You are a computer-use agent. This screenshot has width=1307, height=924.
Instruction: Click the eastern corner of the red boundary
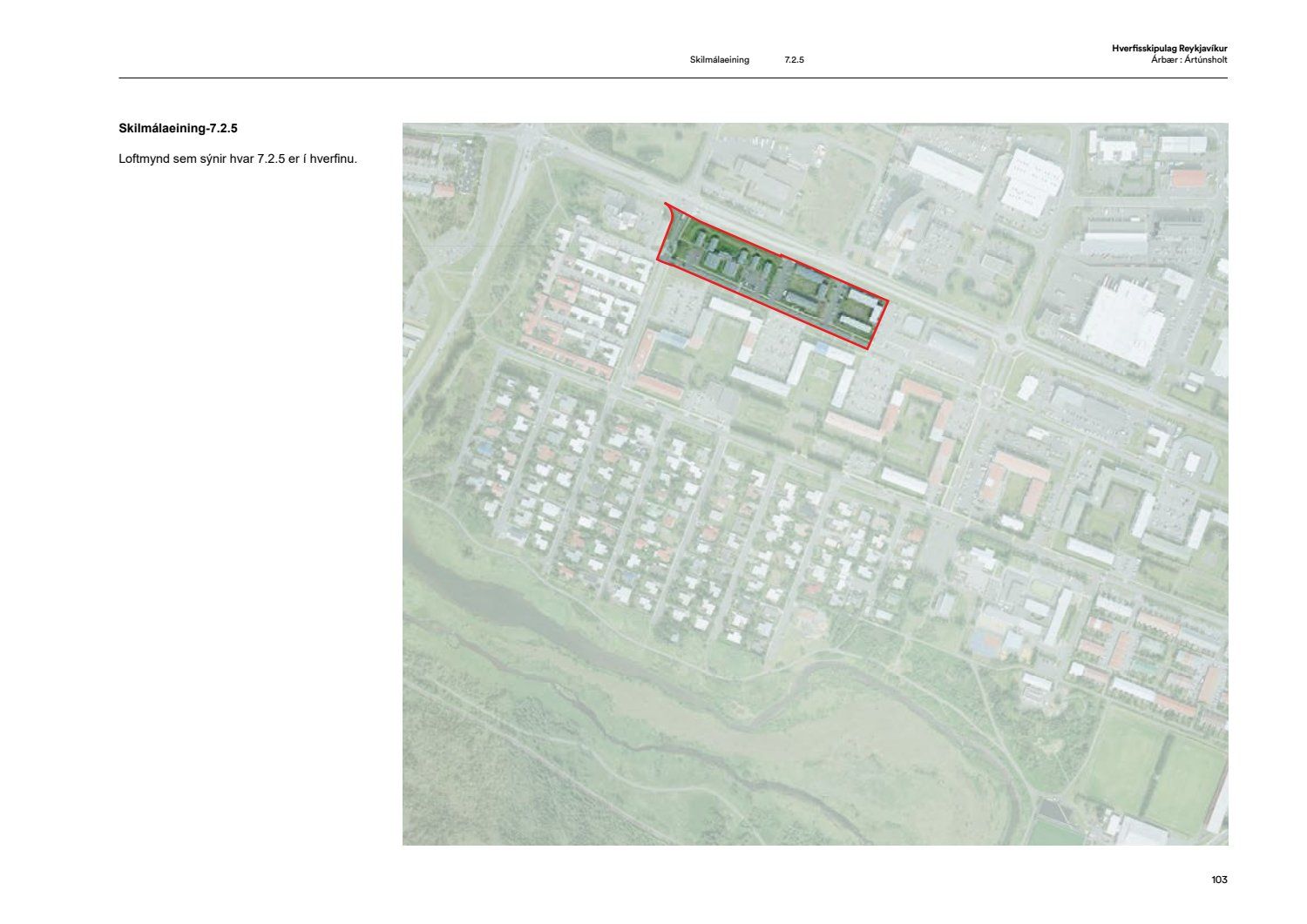coord(887,303)
